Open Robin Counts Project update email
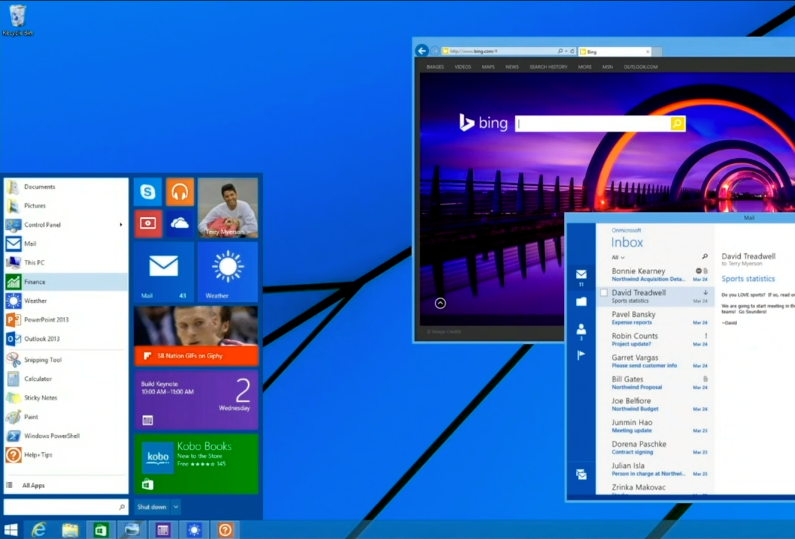 [655, 339]
